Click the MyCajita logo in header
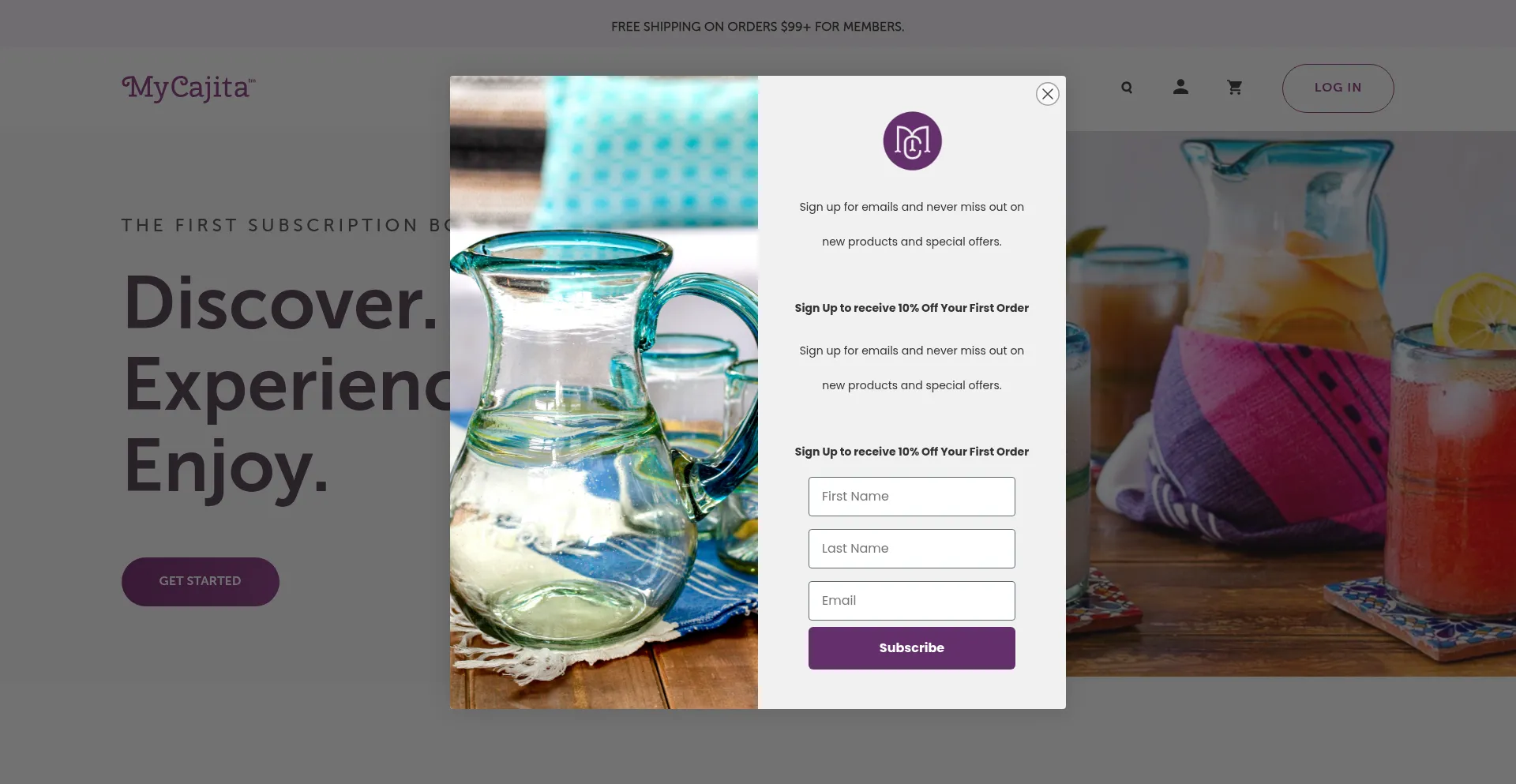1516x784 pixels. coord(189,88)
